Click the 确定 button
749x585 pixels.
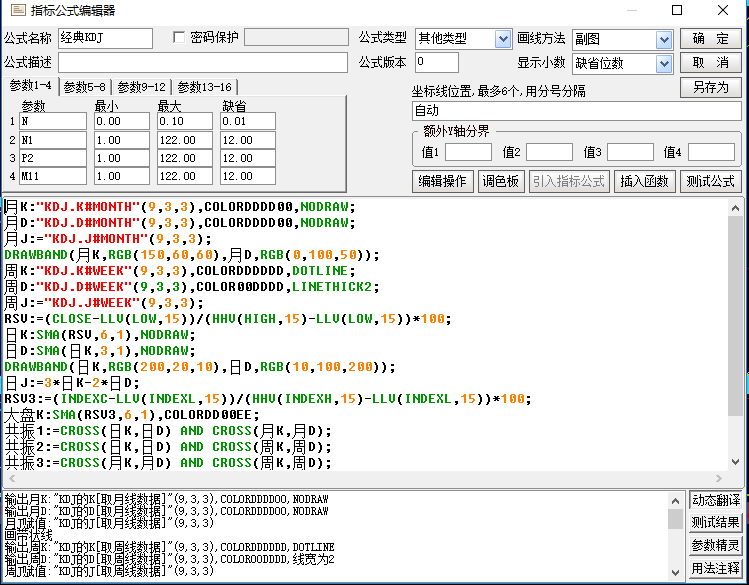pyautogui.click(x=711, y=39)
